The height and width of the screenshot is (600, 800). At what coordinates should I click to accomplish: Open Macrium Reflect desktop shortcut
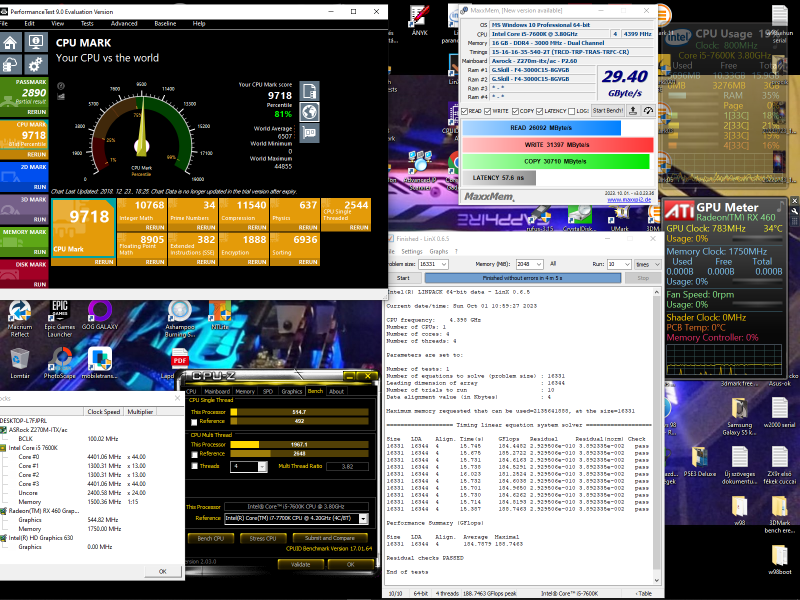(20, 319)
